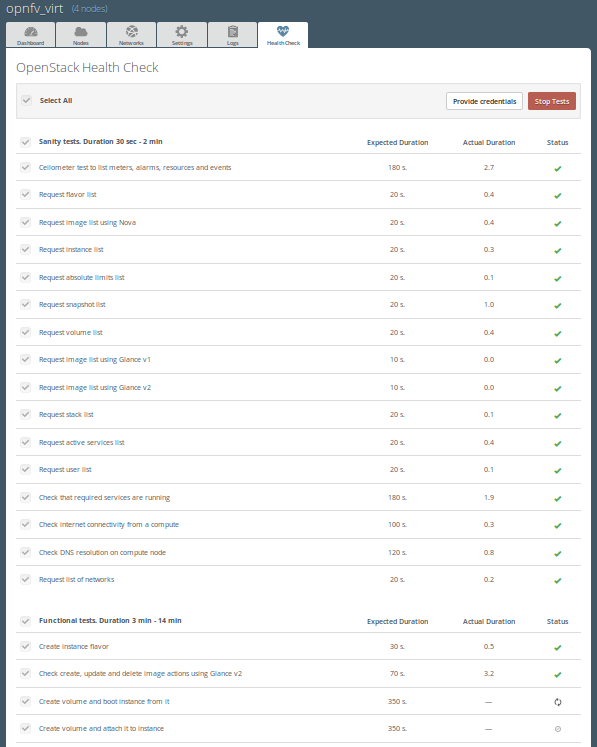Click green checkmark for Create instance flavor
The width and height of the screenshot is (597, 747).
point(558,648)
